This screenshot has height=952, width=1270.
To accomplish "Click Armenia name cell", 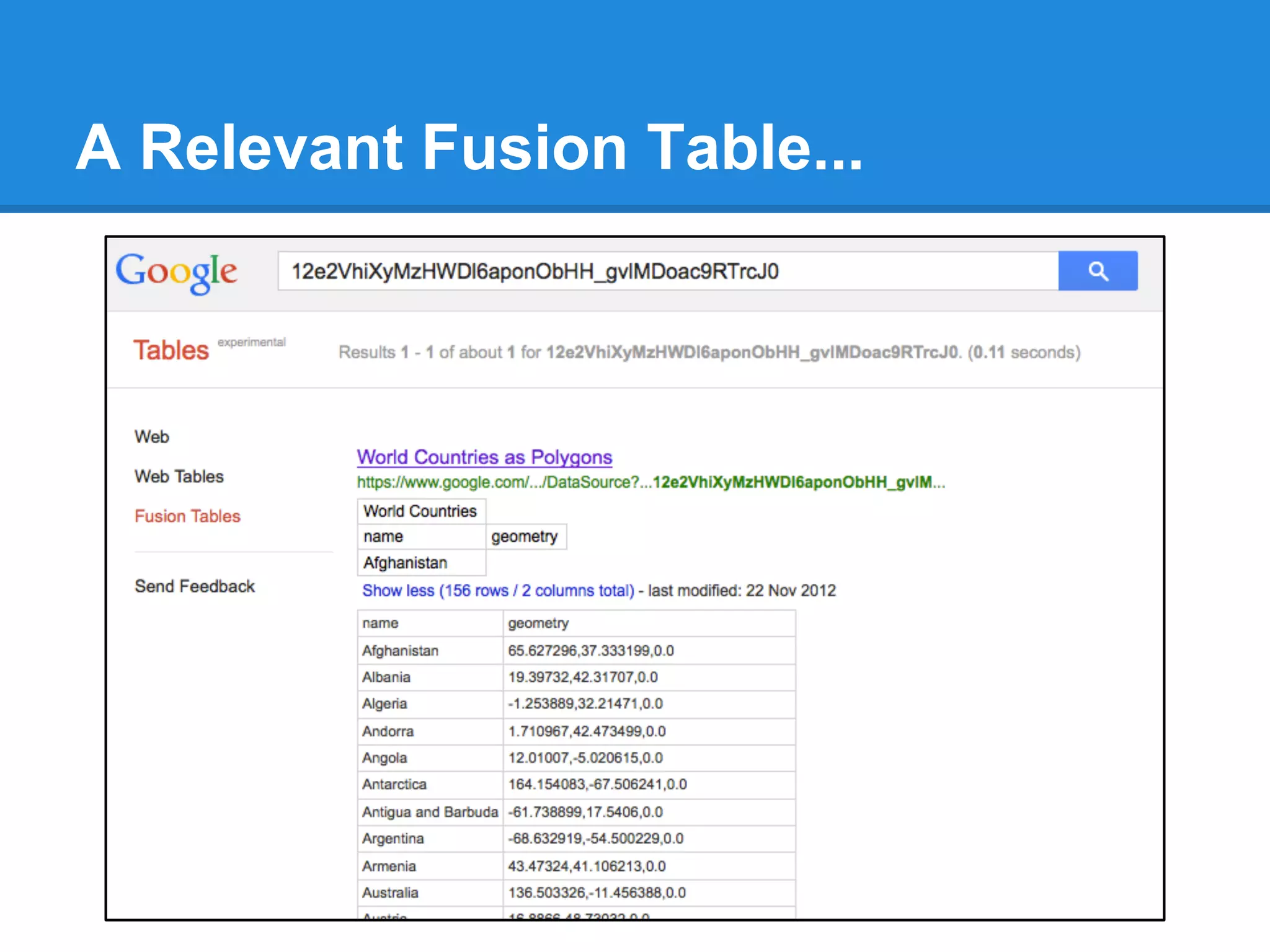I will pyautogui.click(x=430, y=866).
